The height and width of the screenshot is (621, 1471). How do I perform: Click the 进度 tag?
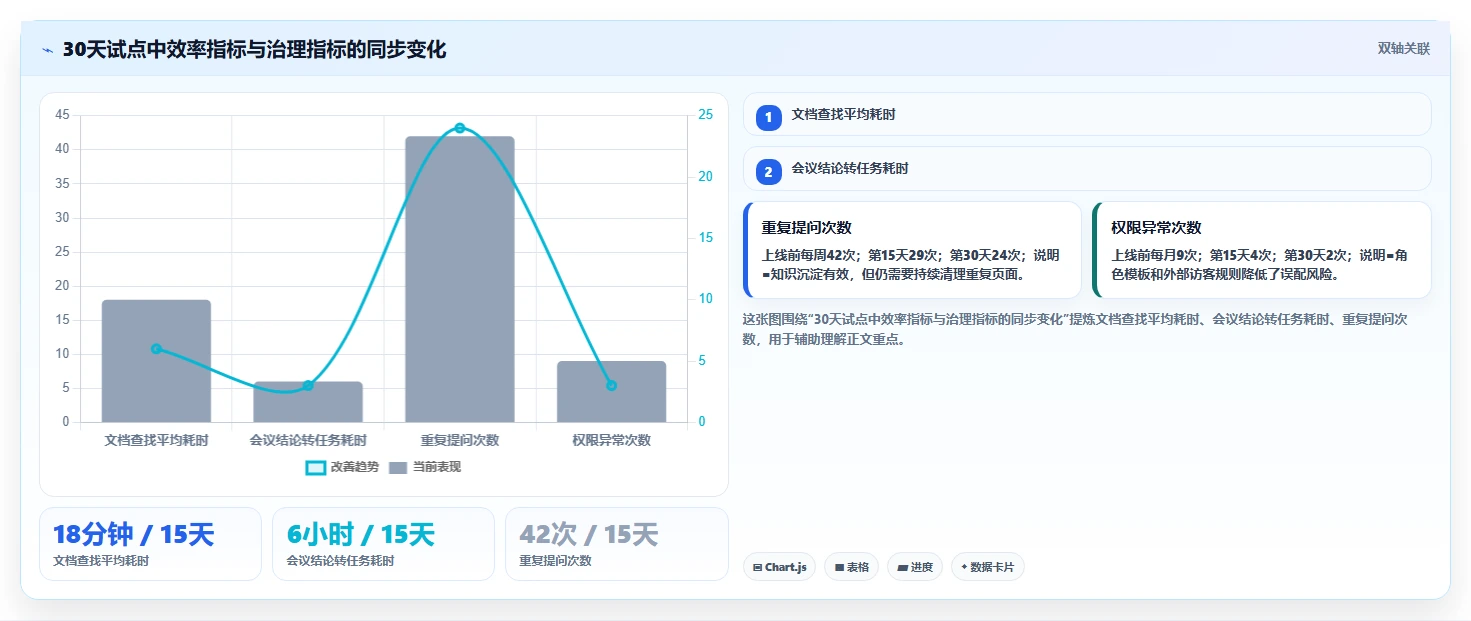pos(915,567)
